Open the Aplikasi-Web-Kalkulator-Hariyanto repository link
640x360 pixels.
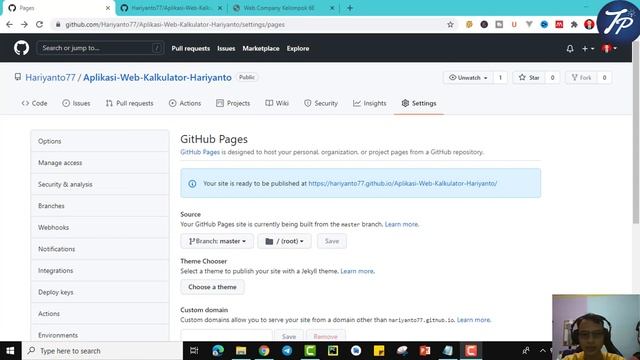point(157,78)
